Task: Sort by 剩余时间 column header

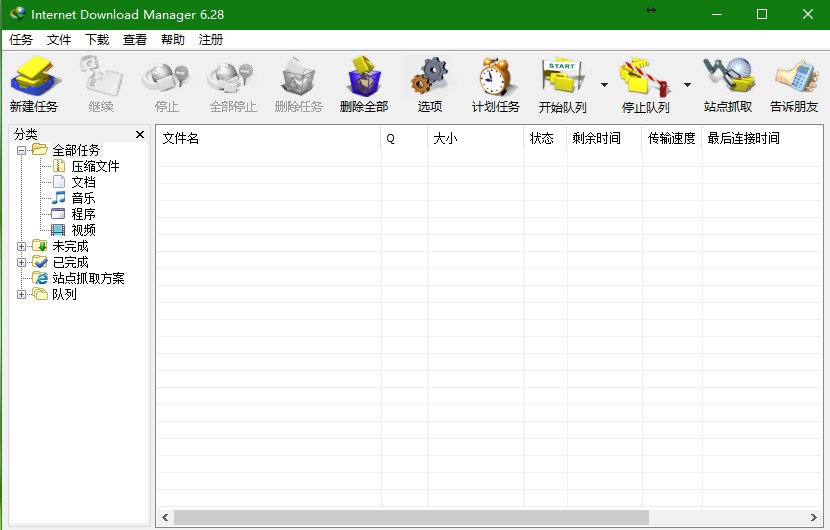Action: point(605,139)
